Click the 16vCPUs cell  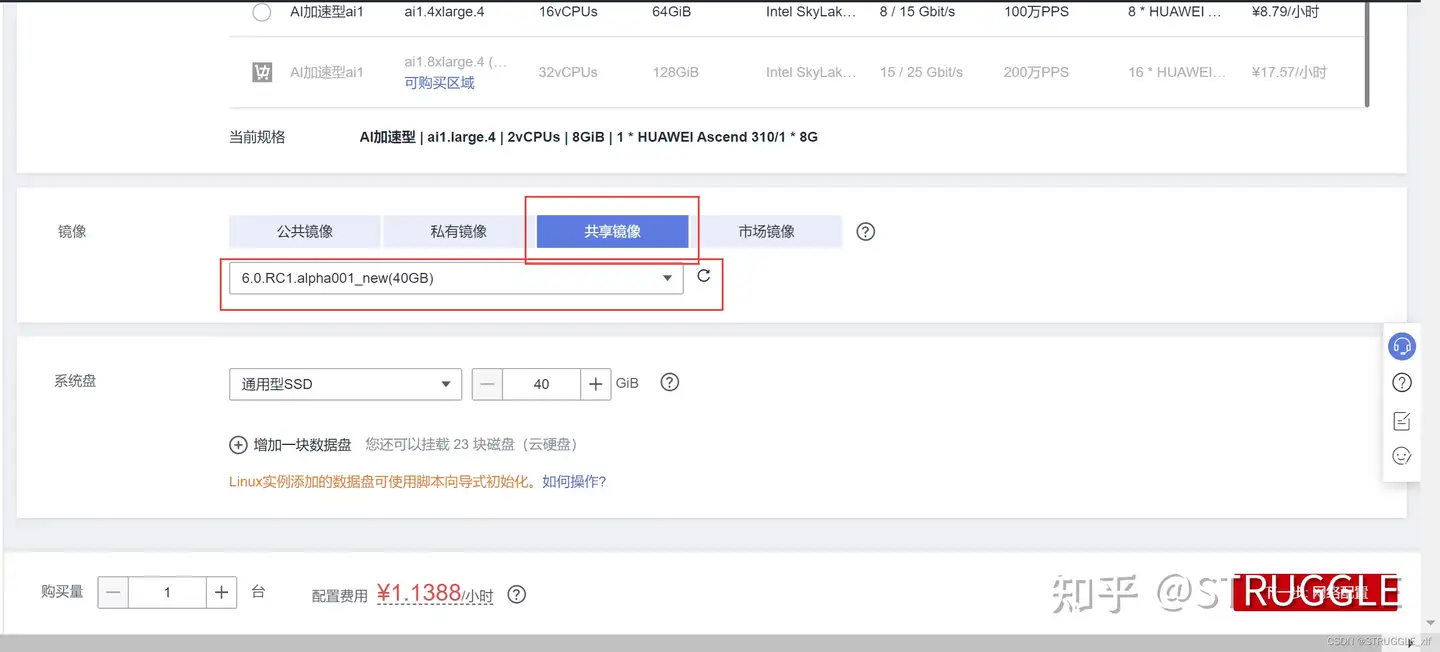pos(568,12)
